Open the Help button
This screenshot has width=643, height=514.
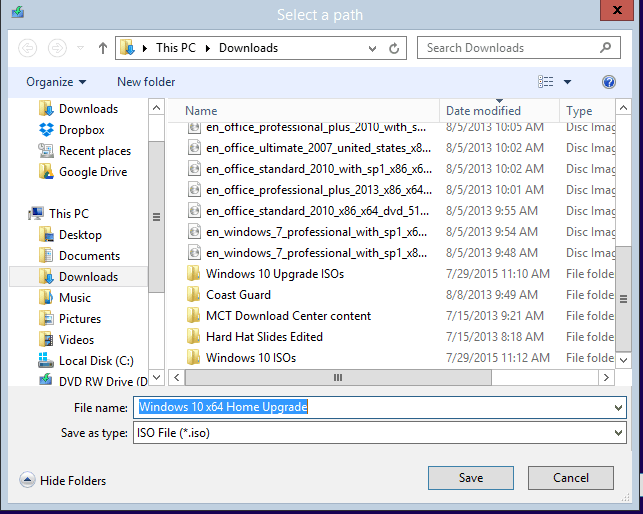(609, 82)
